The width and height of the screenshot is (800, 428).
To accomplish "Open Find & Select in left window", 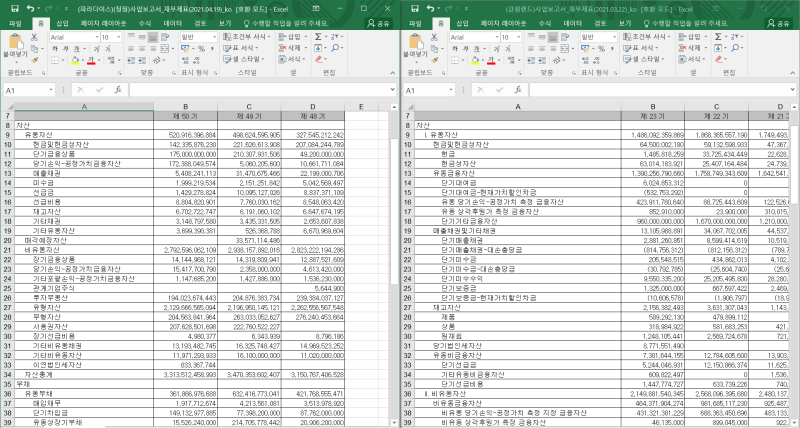I will coord(337,48).
